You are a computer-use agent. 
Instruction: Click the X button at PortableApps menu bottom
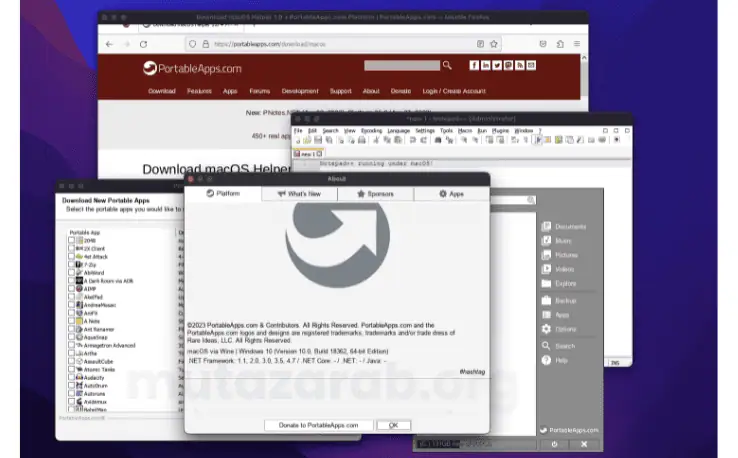click(584, 444)
